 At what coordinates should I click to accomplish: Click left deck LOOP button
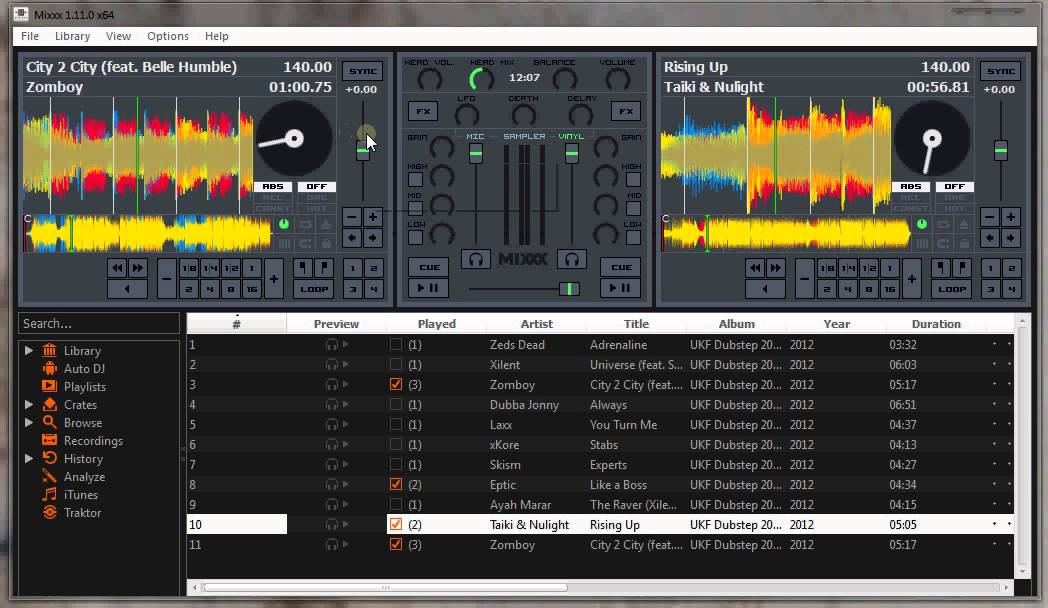[x=313, y=289]
